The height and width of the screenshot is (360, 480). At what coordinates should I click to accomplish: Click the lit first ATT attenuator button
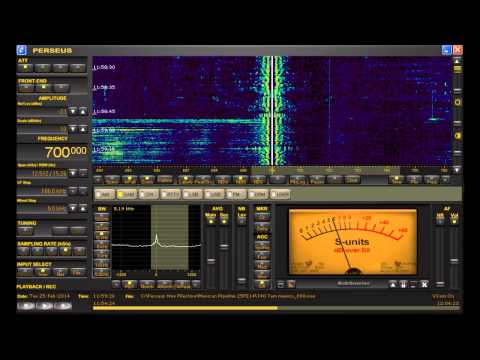[x=25, y=68]
